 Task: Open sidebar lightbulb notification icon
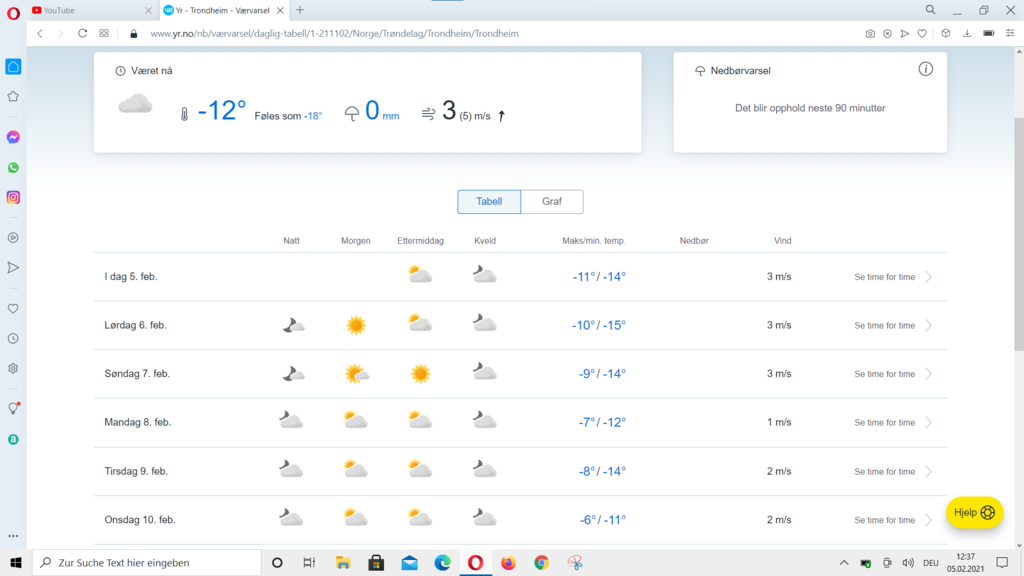pyautogui.click(x=14, y=408)
